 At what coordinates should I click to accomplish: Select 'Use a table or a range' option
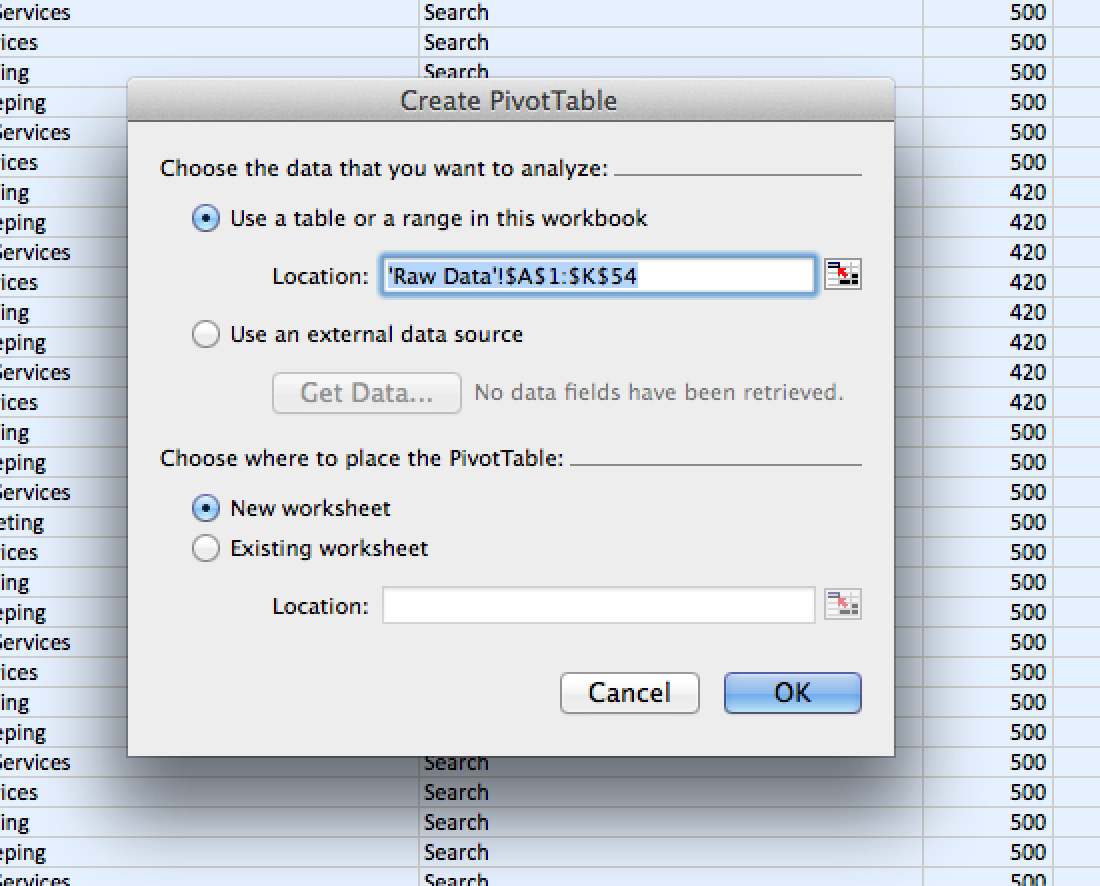pyautogui.click(x=206, y=219)
